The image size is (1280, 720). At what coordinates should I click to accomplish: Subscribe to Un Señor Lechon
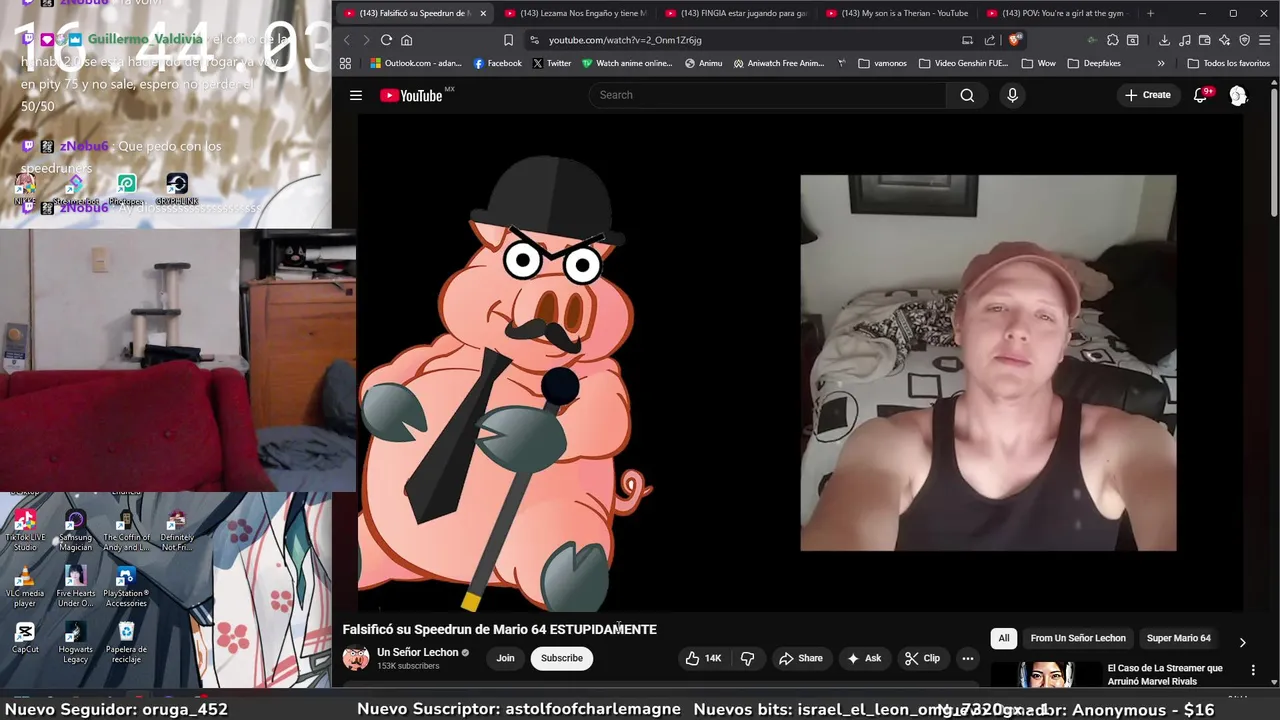(x=561, y=658)
